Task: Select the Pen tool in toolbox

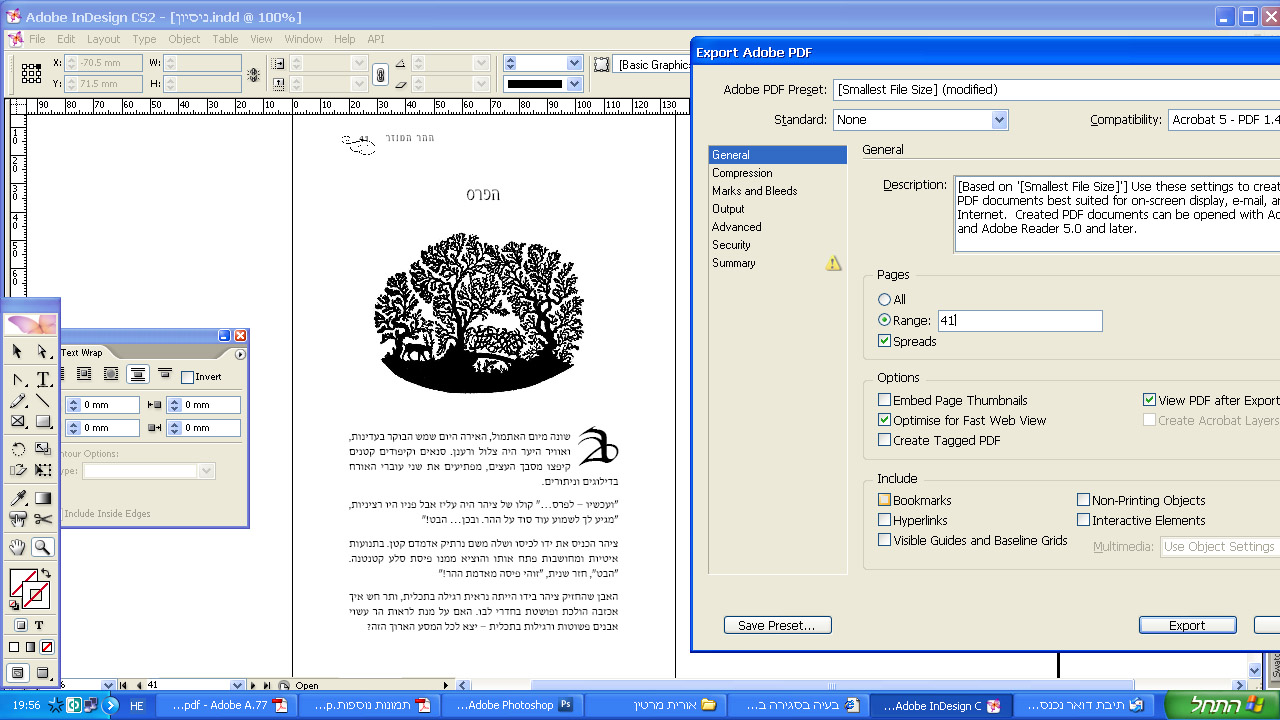Action: coord(17,379)
